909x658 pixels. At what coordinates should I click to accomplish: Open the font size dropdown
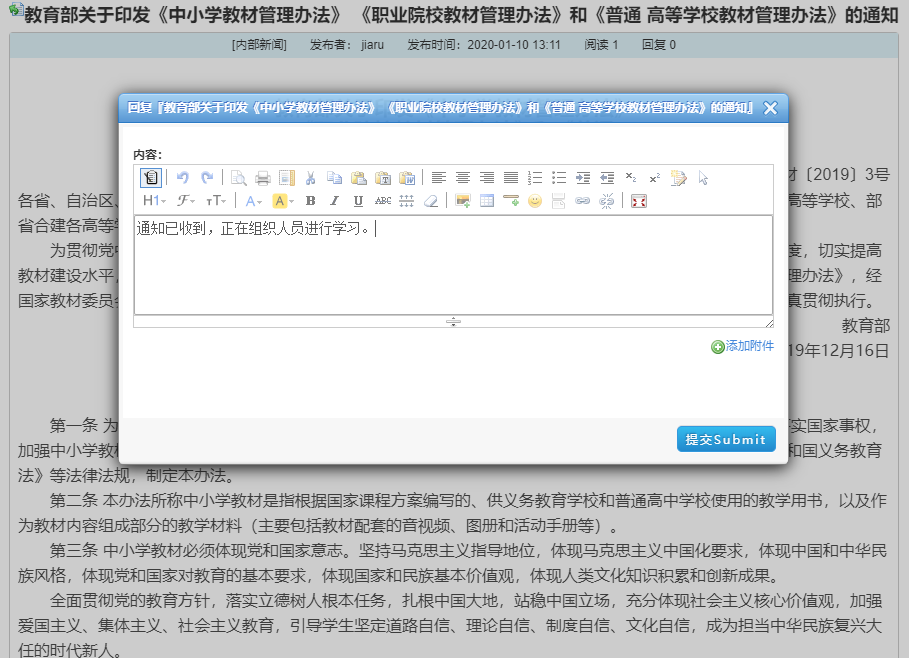click(217, 201)
